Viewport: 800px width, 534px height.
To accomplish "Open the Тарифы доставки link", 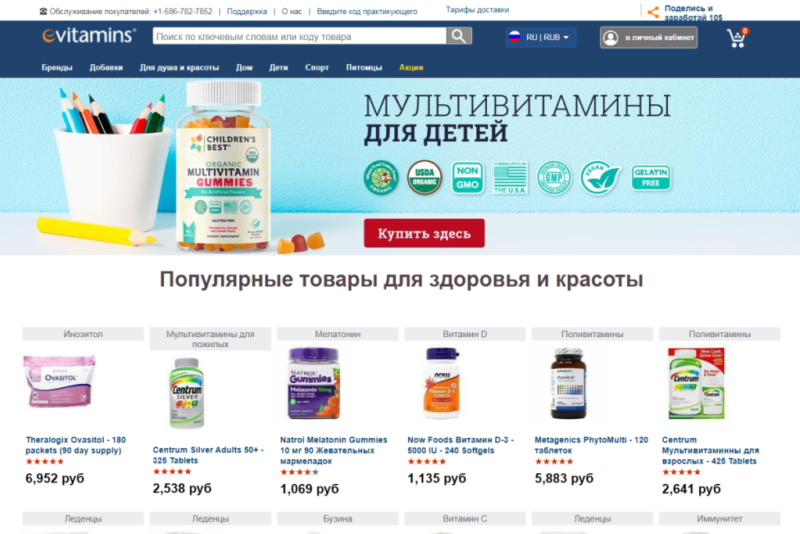I will click(477, 10).
